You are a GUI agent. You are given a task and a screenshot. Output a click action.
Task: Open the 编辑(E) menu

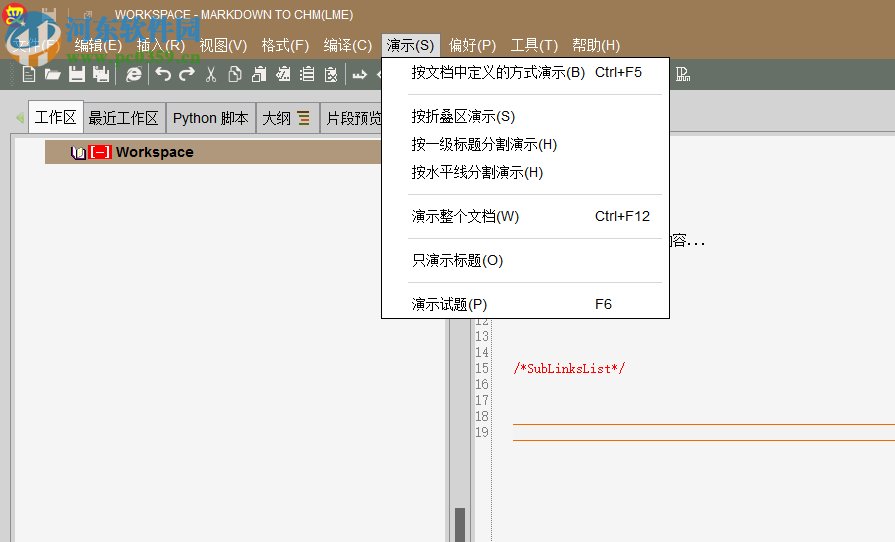point(98,45)
